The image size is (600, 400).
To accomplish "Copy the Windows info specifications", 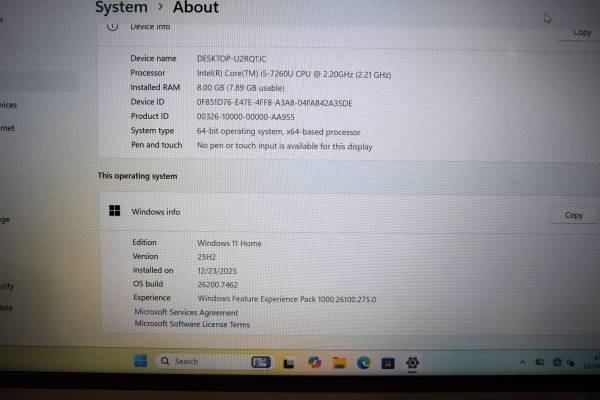I will coord(573,215).
